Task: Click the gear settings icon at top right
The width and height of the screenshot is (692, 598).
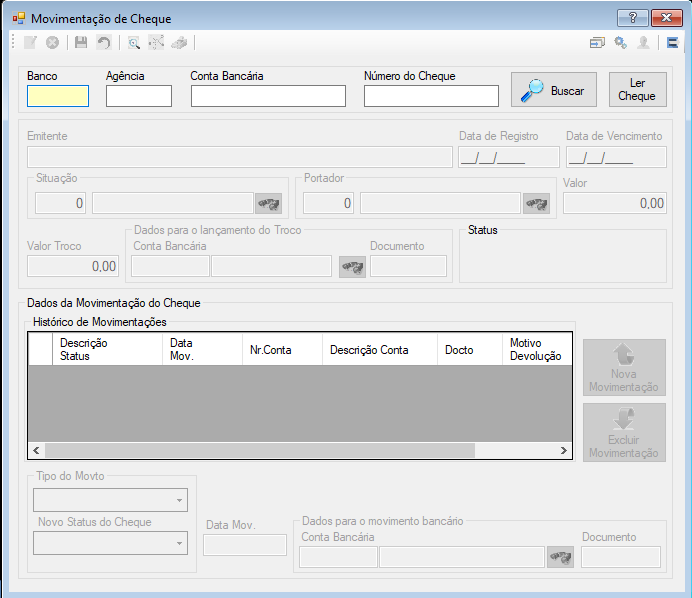Action: pyautogui.click(x=621, y=43)
